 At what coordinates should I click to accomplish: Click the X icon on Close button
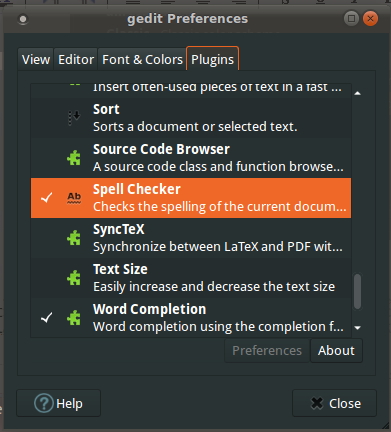click(x=317, y=403)
